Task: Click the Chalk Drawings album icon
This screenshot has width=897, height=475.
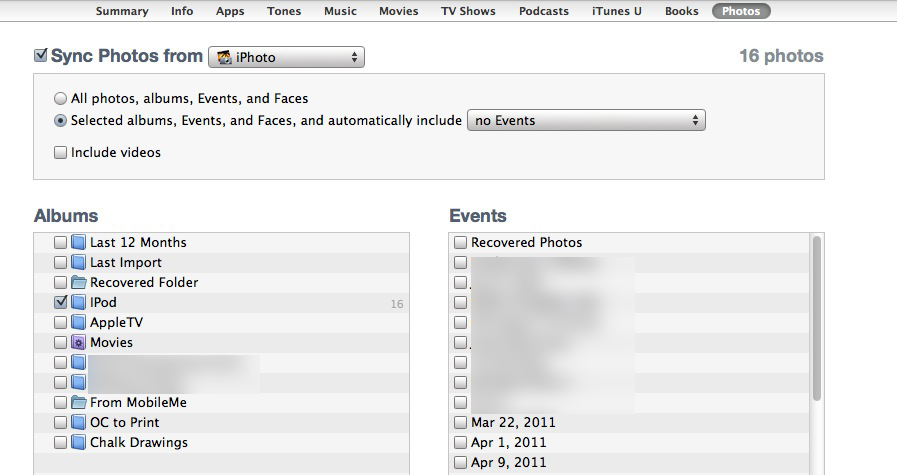Action: click(x=78, y=442)
